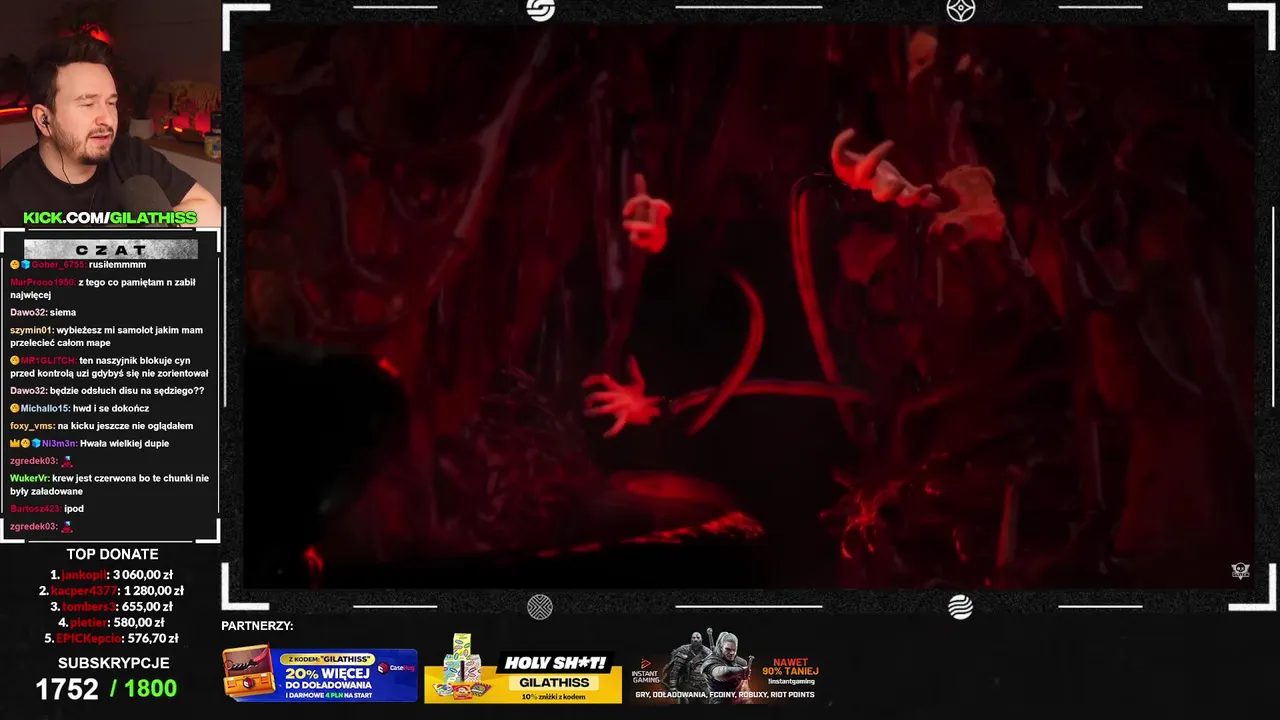Screen dimensions: 1280x720
Task: Click the PARTNERZY label
Action: pyautogui.click(x=257, y=626)
